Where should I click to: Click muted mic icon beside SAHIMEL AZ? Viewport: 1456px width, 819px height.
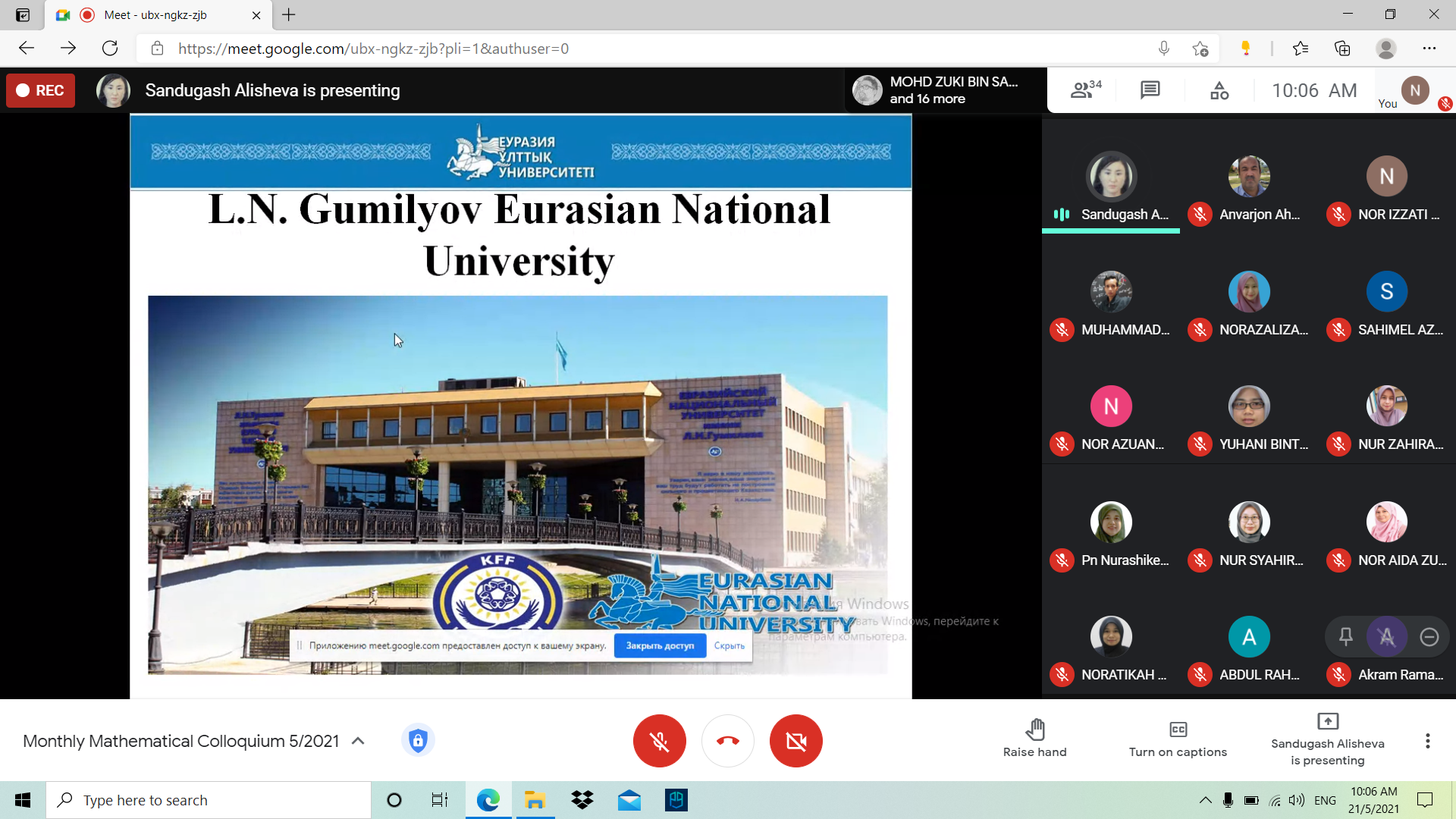(x=1338, y=330)
